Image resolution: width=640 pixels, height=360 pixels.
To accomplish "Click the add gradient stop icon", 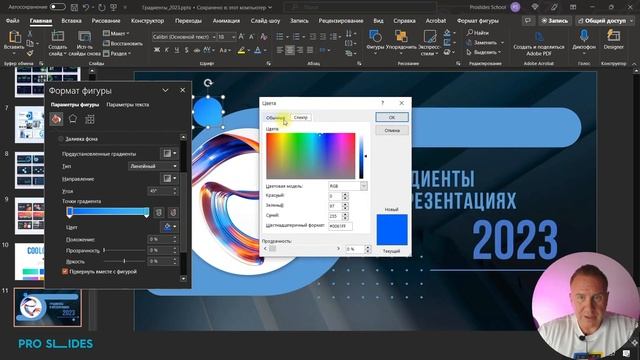I will pos(159,212).
